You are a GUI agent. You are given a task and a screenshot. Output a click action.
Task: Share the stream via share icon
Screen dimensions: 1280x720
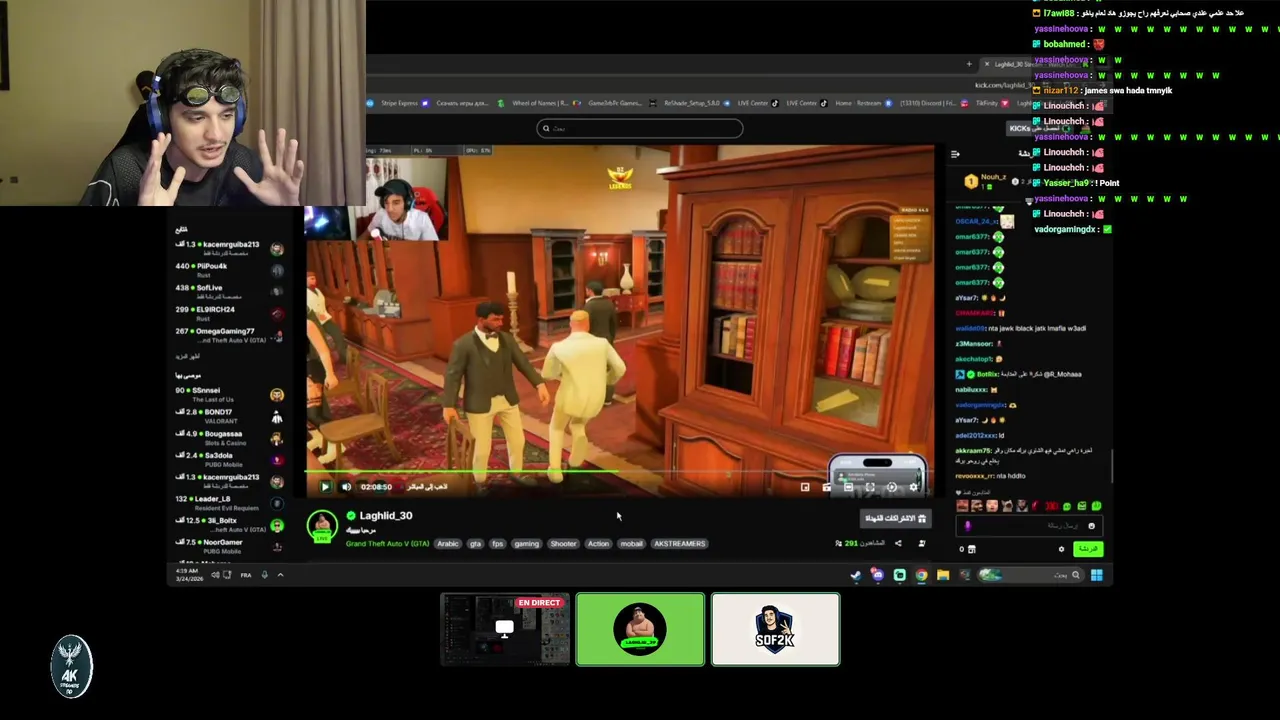click(x=898, y=543)
